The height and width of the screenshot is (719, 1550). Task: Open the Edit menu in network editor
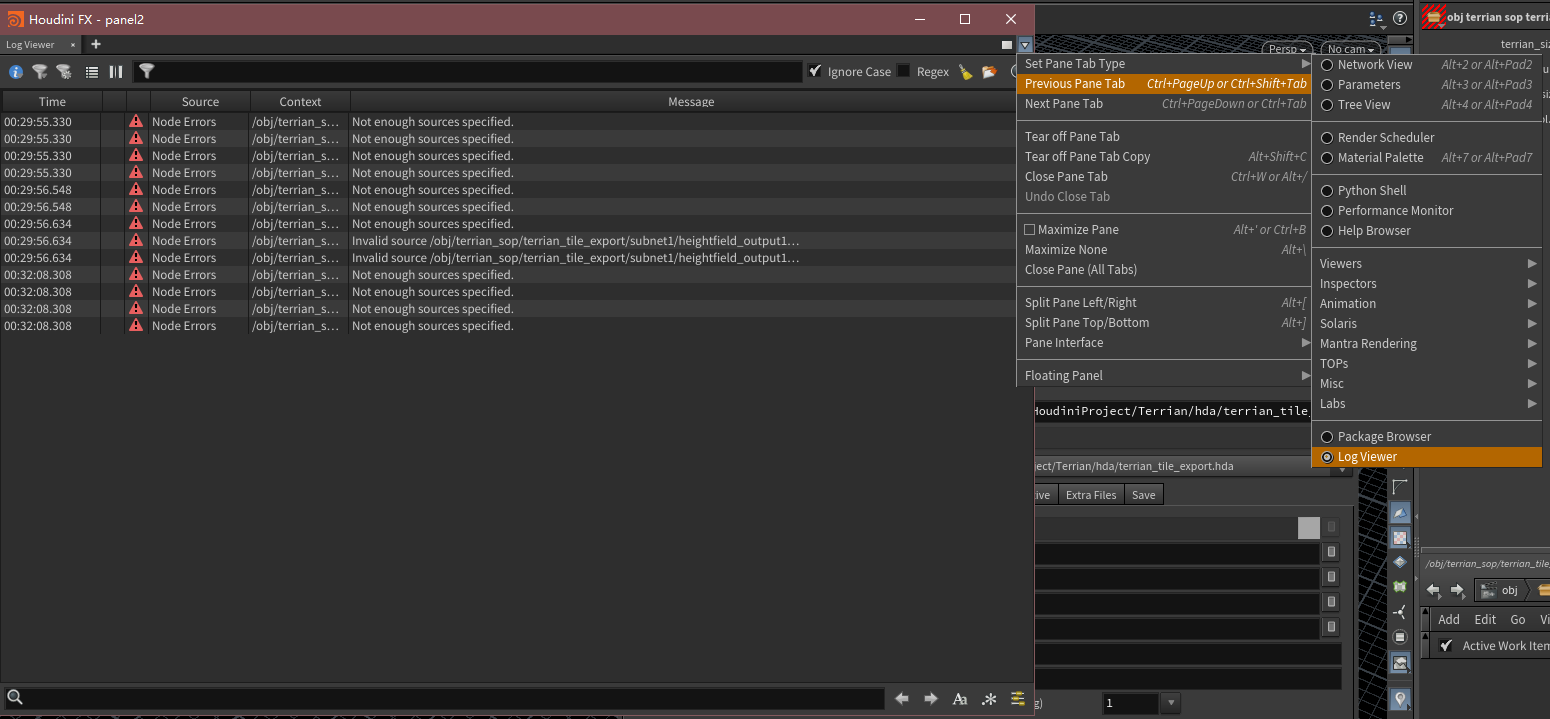tap(1485, 619)
